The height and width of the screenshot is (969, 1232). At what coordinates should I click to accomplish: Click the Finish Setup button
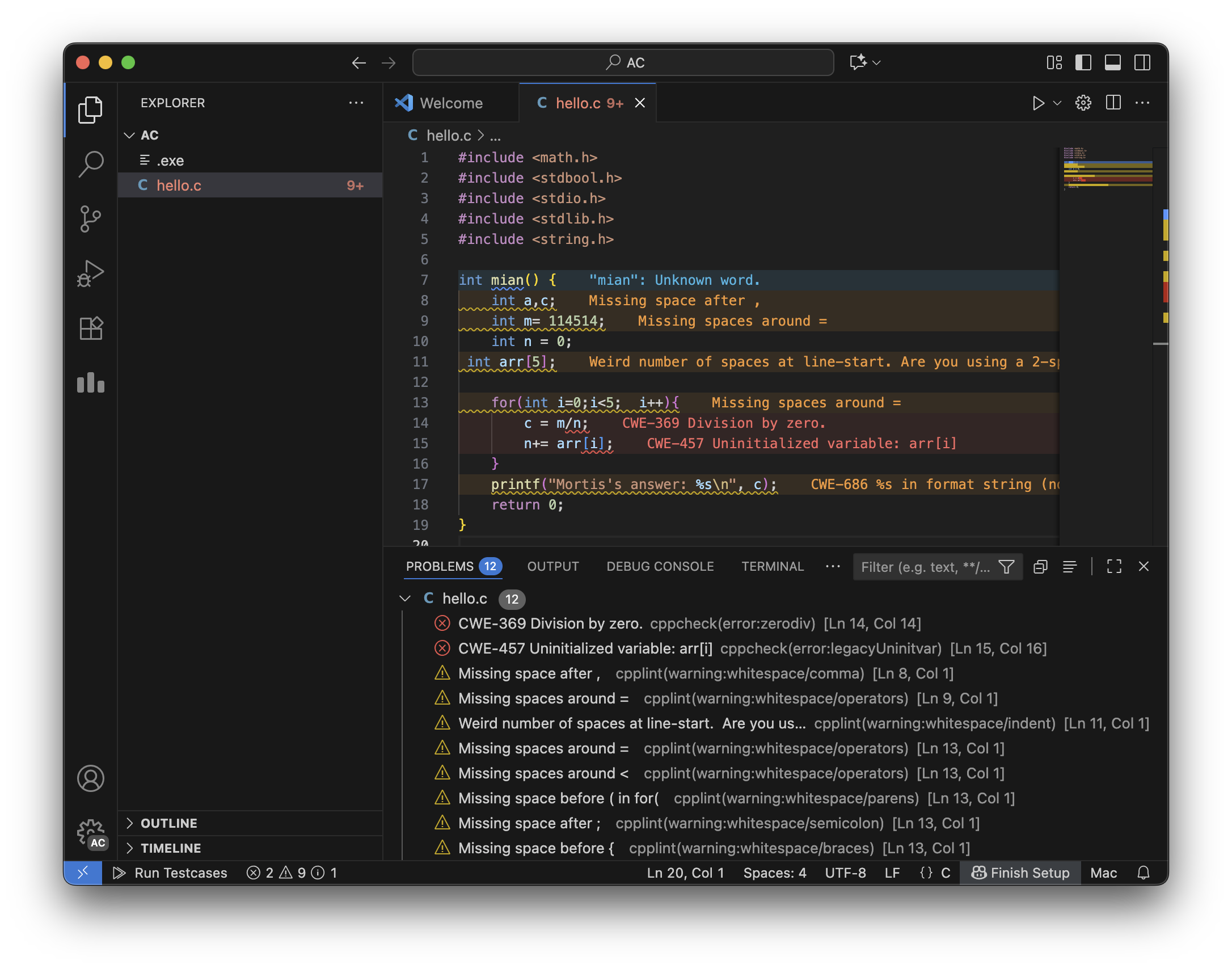pos(1020,873)
